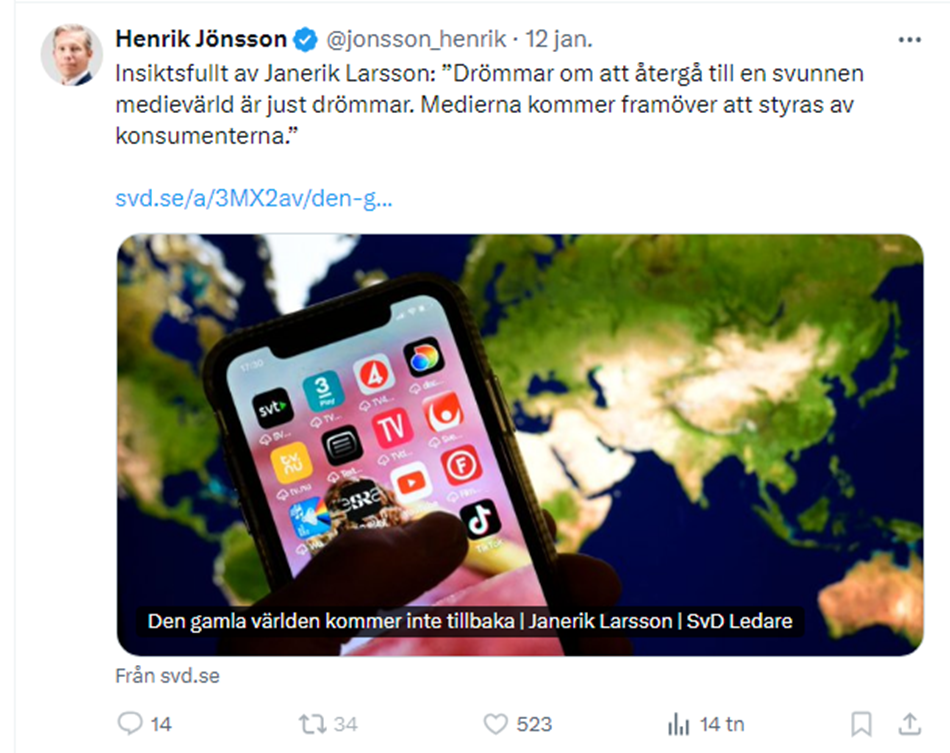
Task: Click the 34 reposts count
Action: coord(345,724)
